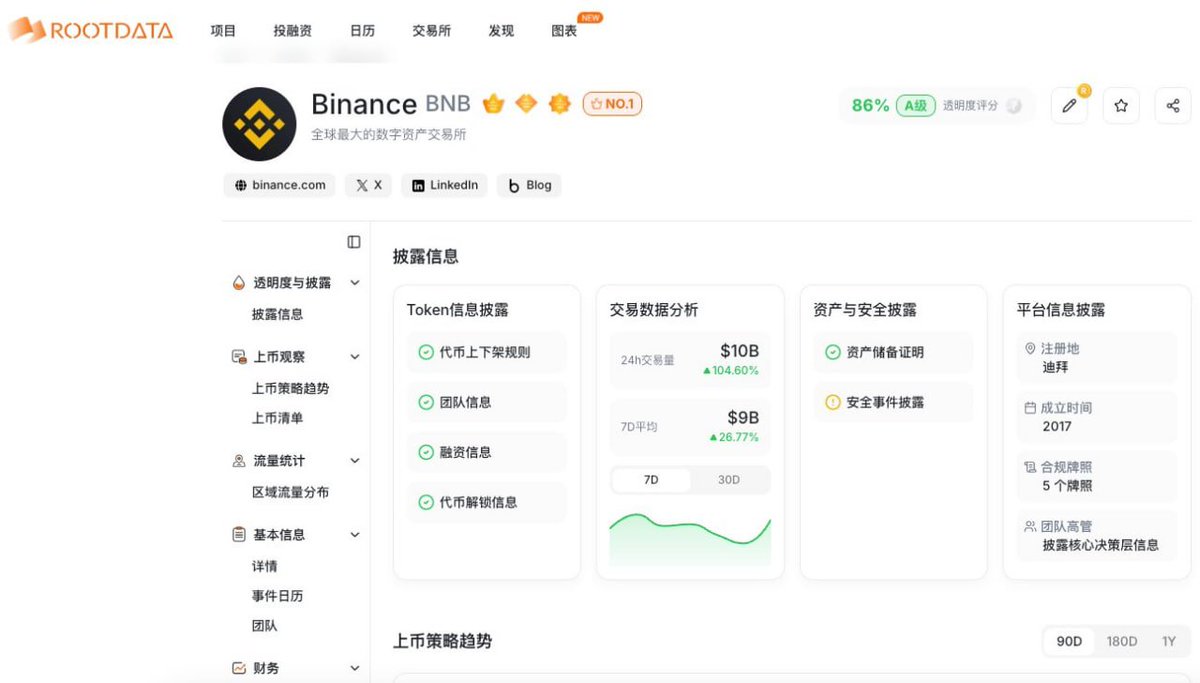Click the license icon by 合规牌照
The height and width of the screenshot is (683, 1200).
(1030, 467)
